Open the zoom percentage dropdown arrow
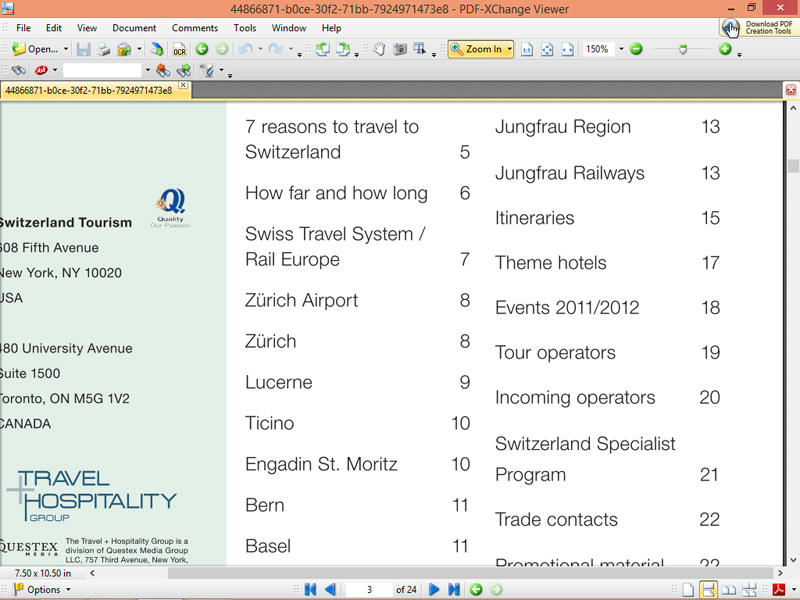 621,49
